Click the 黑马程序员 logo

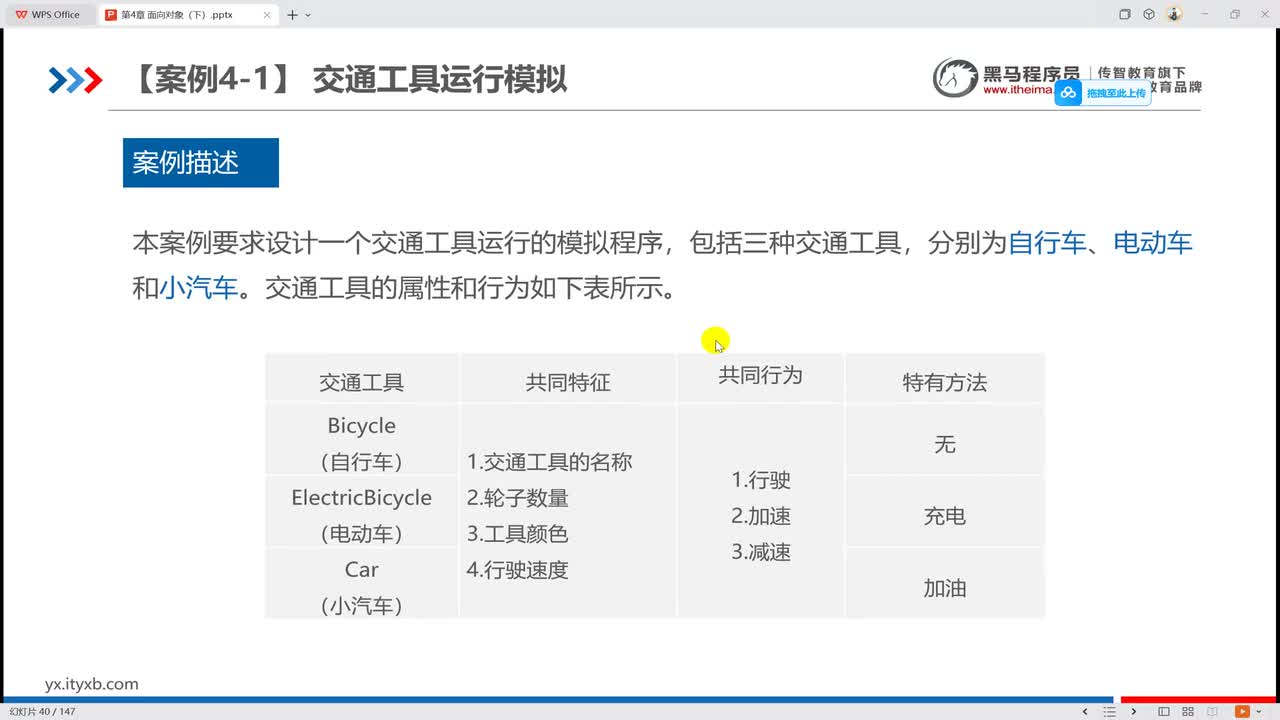[1006, 78]
